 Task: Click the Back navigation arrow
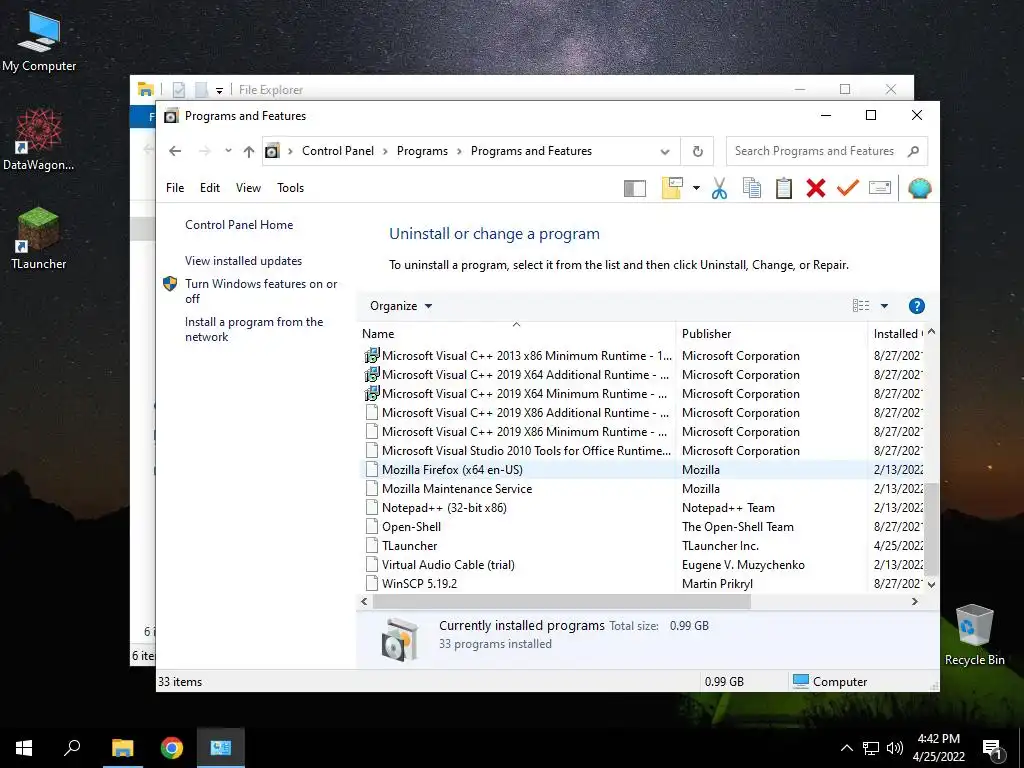(175, 152)
